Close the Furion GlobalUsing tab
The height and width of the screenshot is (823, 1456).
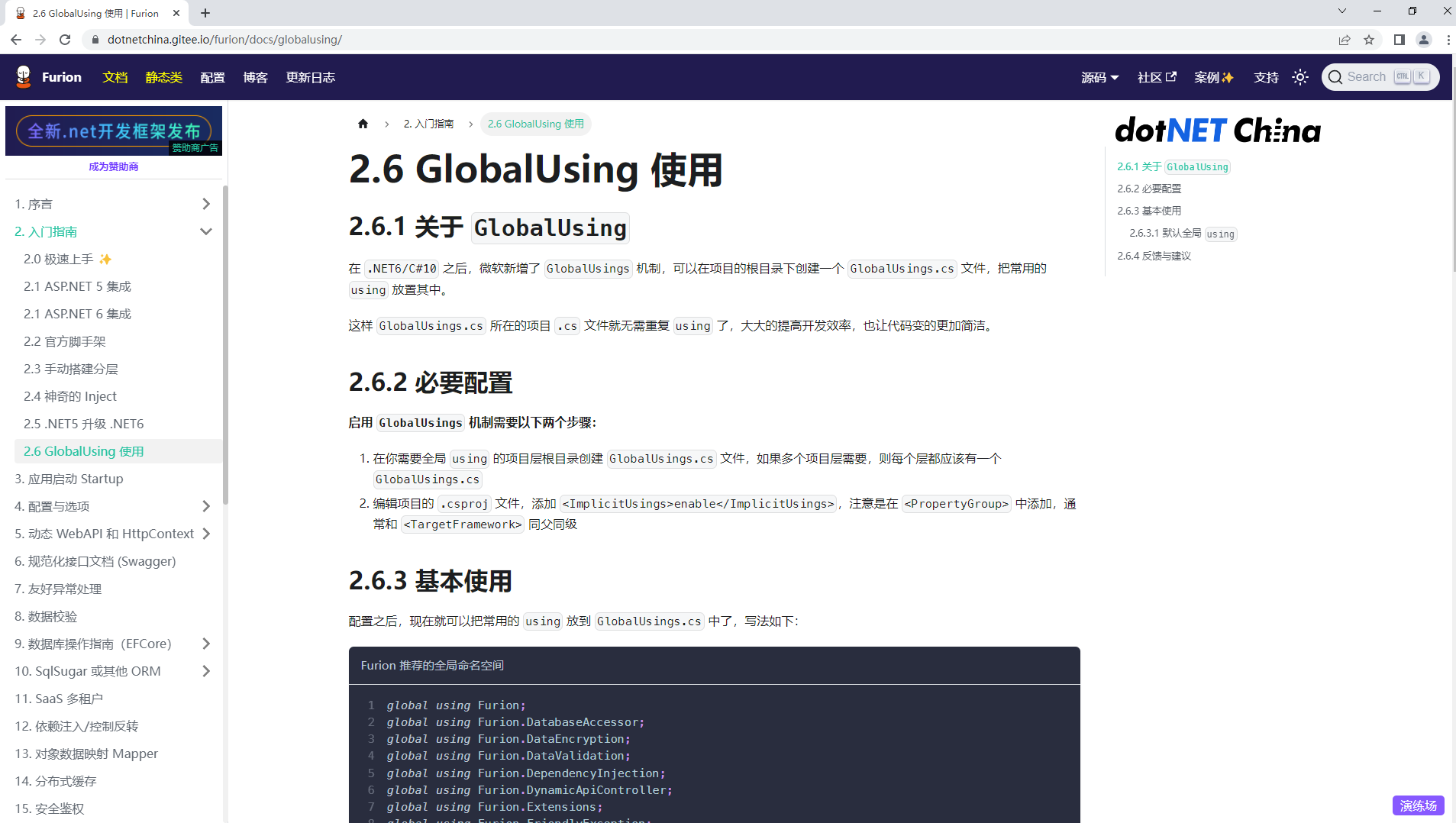(x=176, y=13)
